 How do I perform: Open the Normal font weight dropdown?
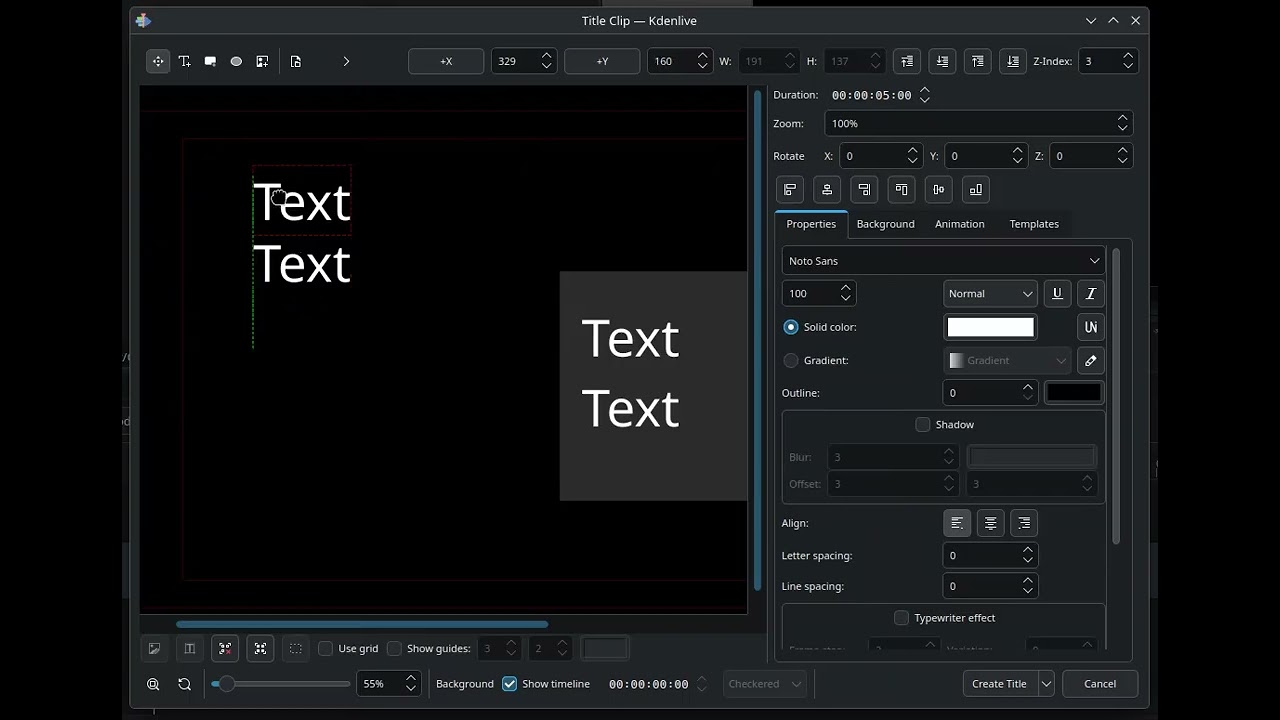(989, 293)
